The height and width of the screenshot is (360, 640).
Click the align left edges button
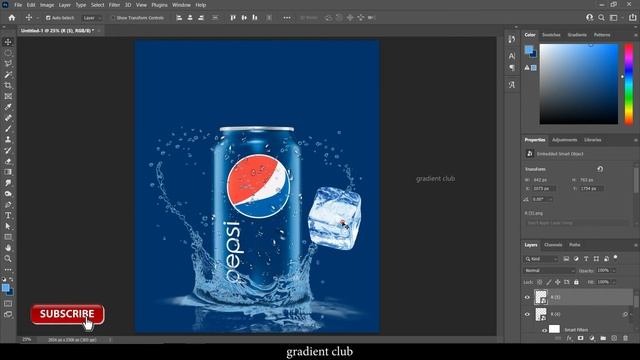(179, 18)
